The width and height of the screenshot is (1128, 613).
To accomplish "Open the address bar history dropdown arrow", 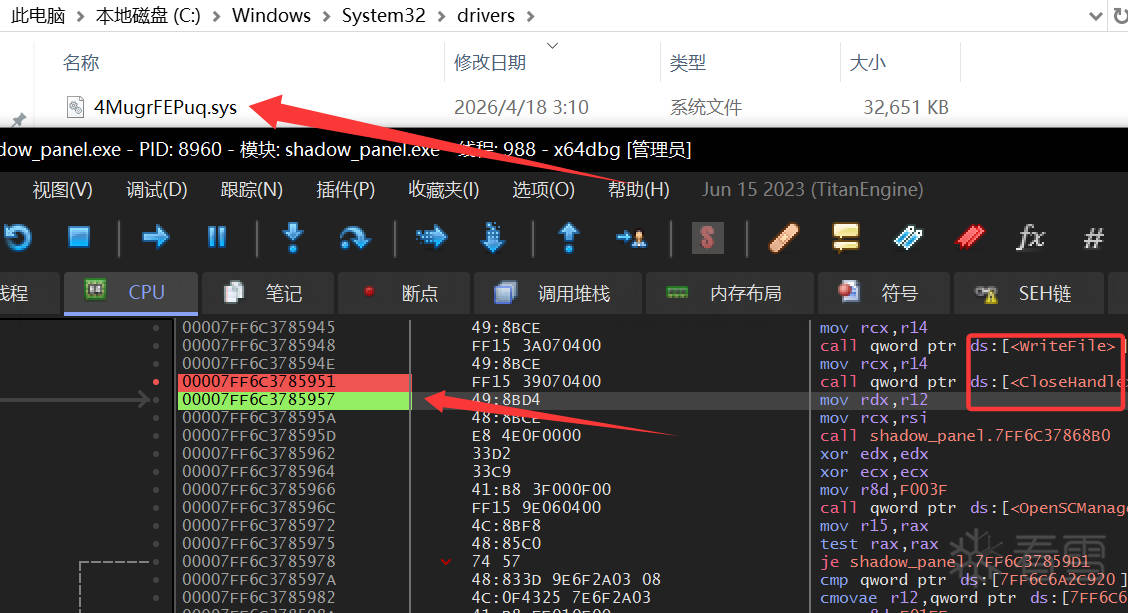I will [x=1096, y=16].
